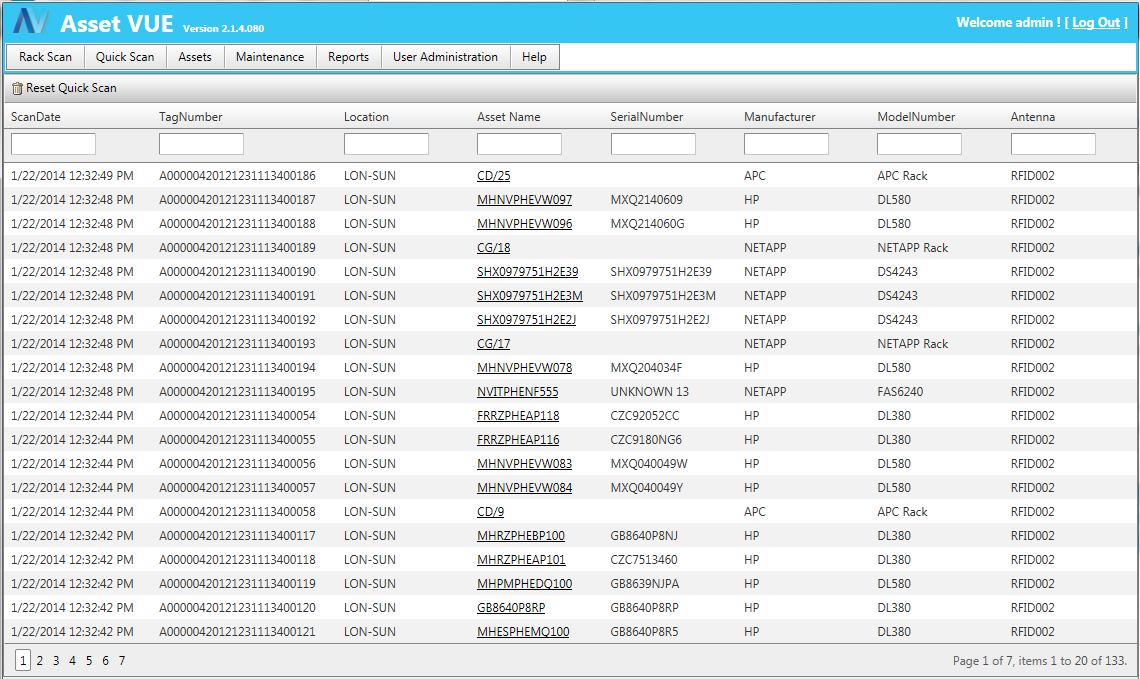Screen dimensions: 1140x679
Task: Go to results page 5
Action: (x=89, y=661)
